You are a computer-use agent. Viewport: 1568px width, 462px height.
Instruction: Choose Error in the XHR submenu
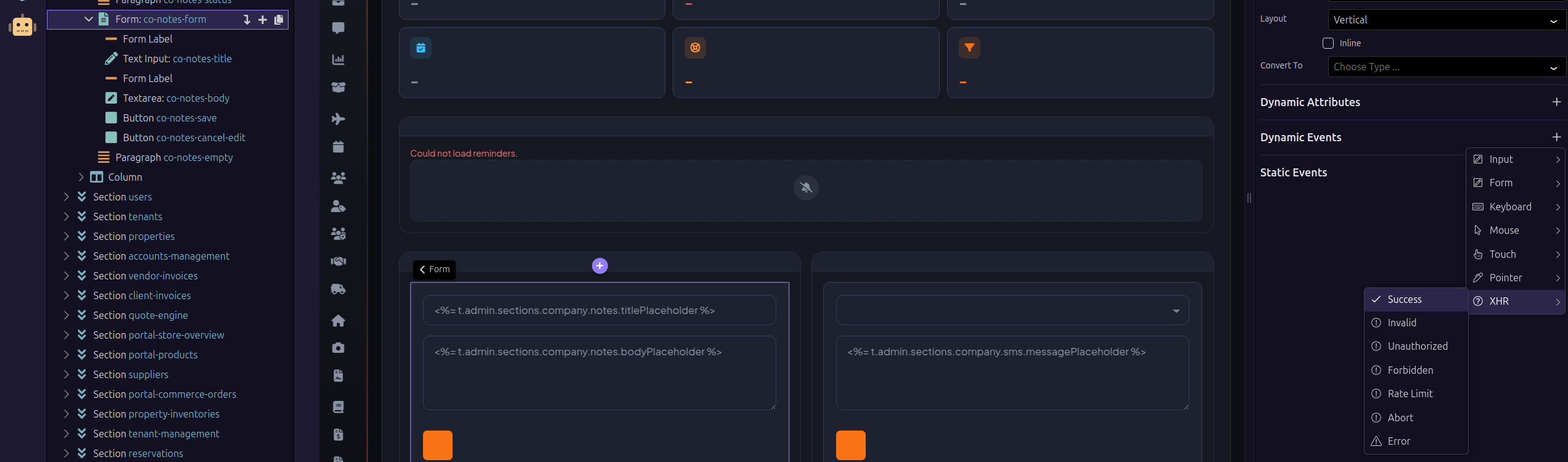click(x=1416, y=441)
